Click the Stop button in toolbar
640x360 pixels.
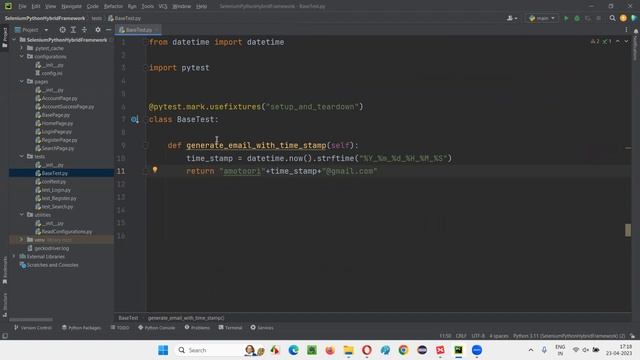[x=598, y=18]
